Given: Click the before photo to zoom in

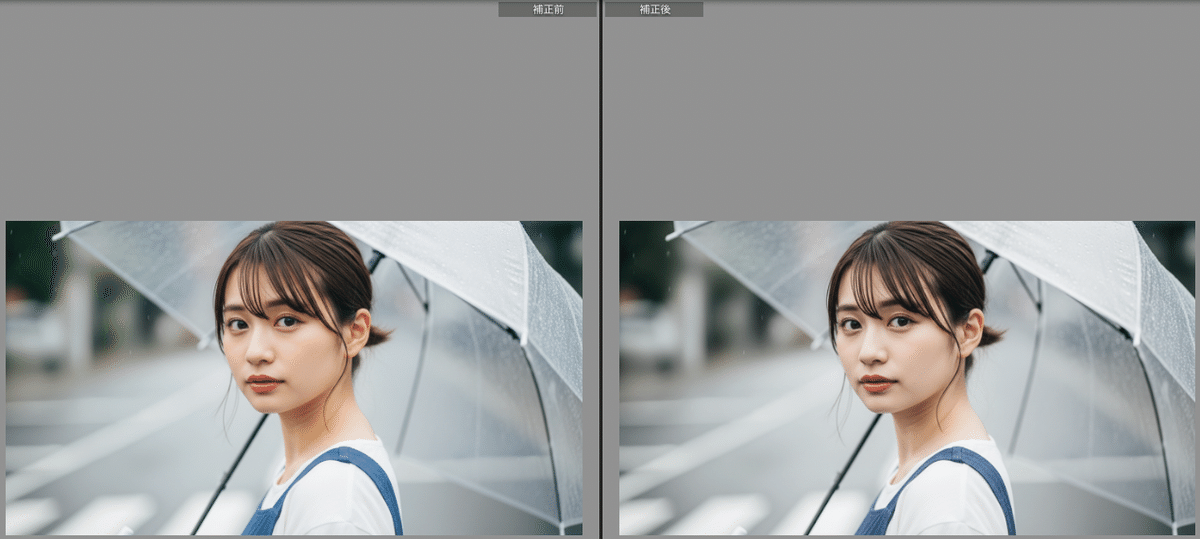Looking at the screenshot, I should point(294,377).
